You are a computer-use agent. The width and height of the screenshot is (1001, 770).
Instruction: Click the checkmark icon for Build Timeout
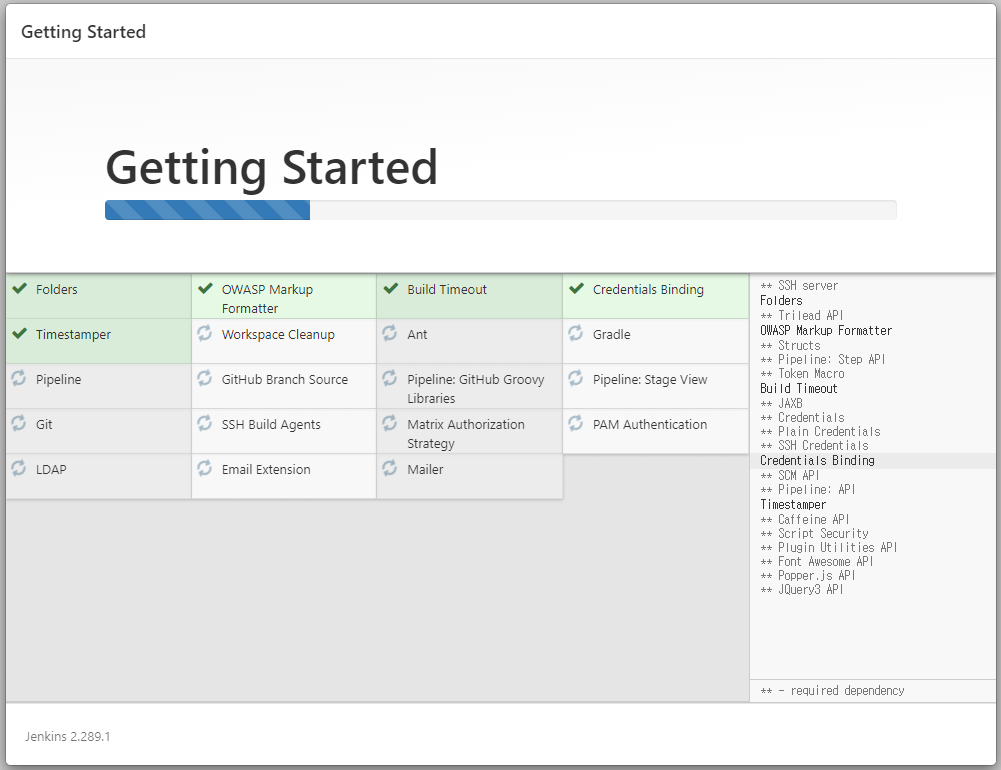tap(391, 289)
